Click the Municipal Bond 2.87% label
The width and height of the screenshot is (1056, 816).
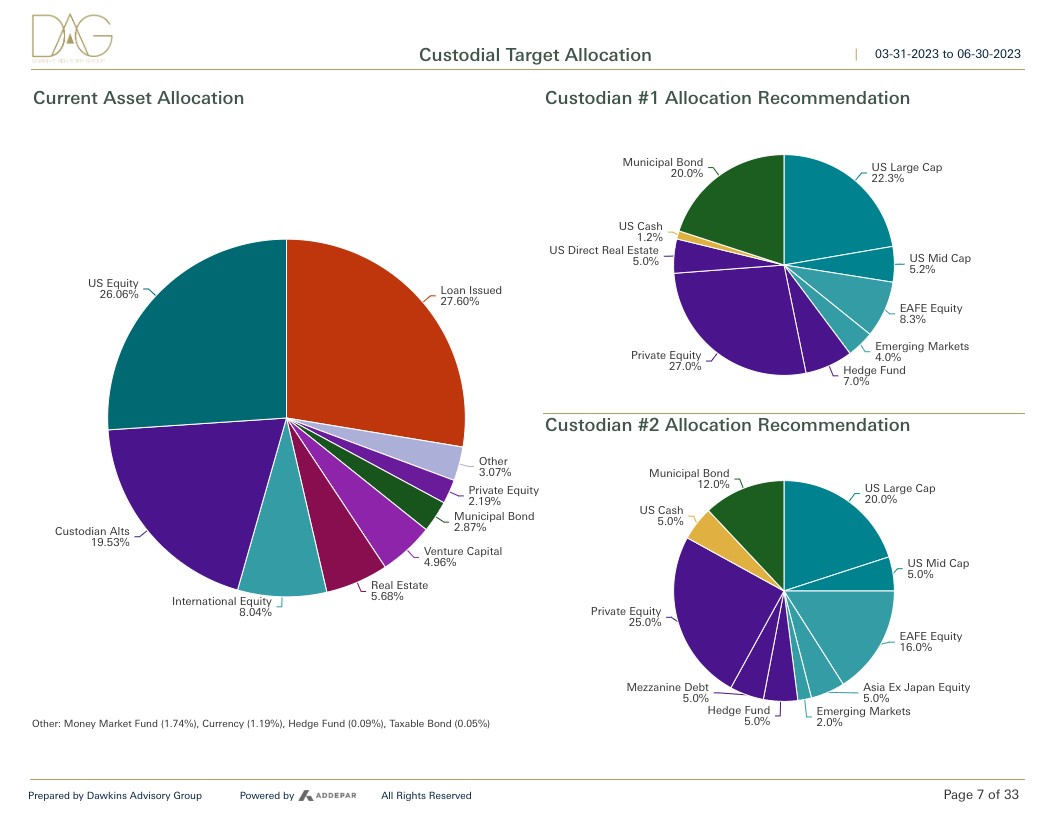[494, 521]
